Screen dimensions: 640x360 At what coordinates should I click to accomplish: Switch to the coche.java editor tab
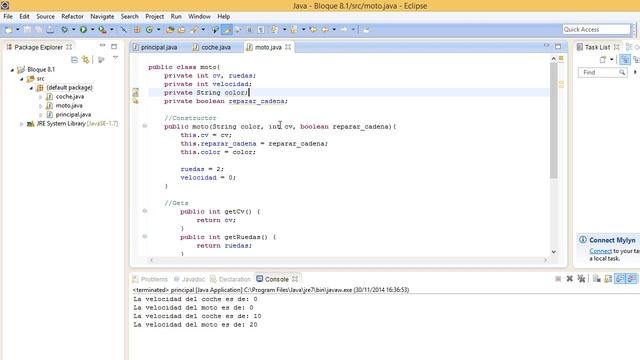(212, 47)
